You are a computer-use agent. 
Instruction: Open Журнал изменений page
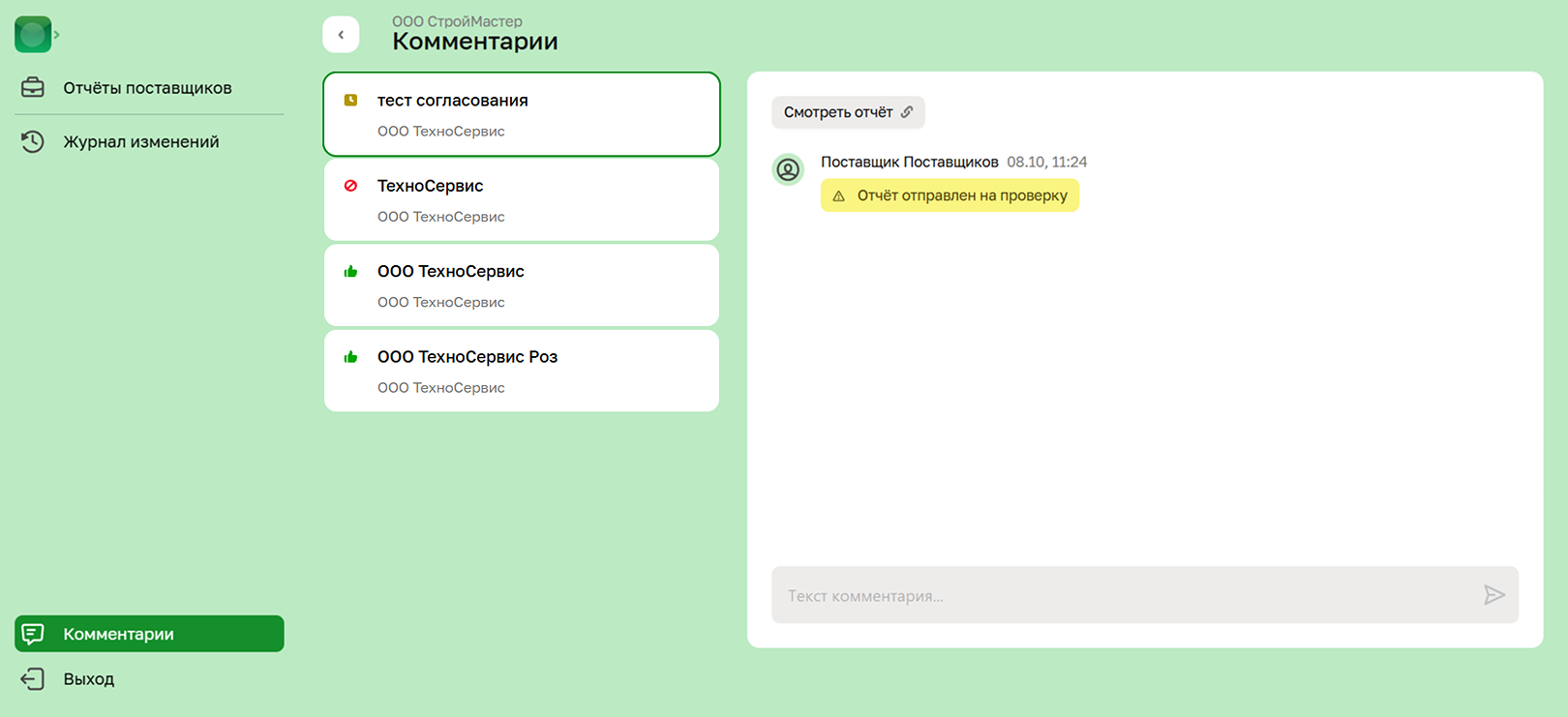(x=149, y=141)
